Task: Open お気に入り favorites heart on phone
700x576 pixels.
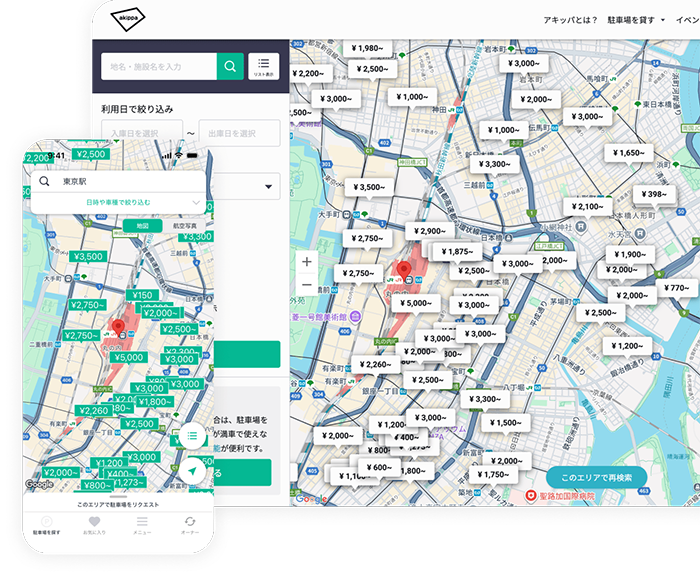Action: (x=94, y=525)
